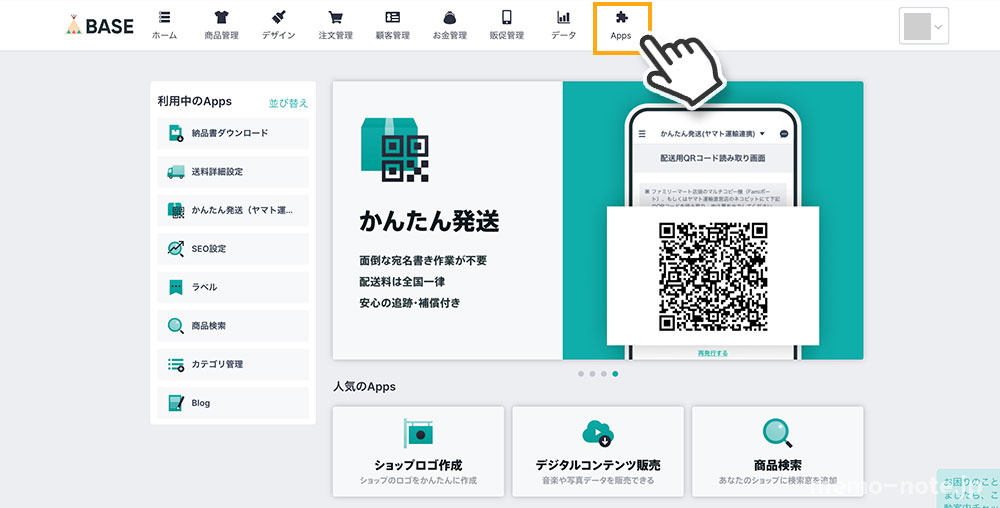Open Apps puzzle piece icon
The image size is (1000, 508).
[x=621, y=17]
